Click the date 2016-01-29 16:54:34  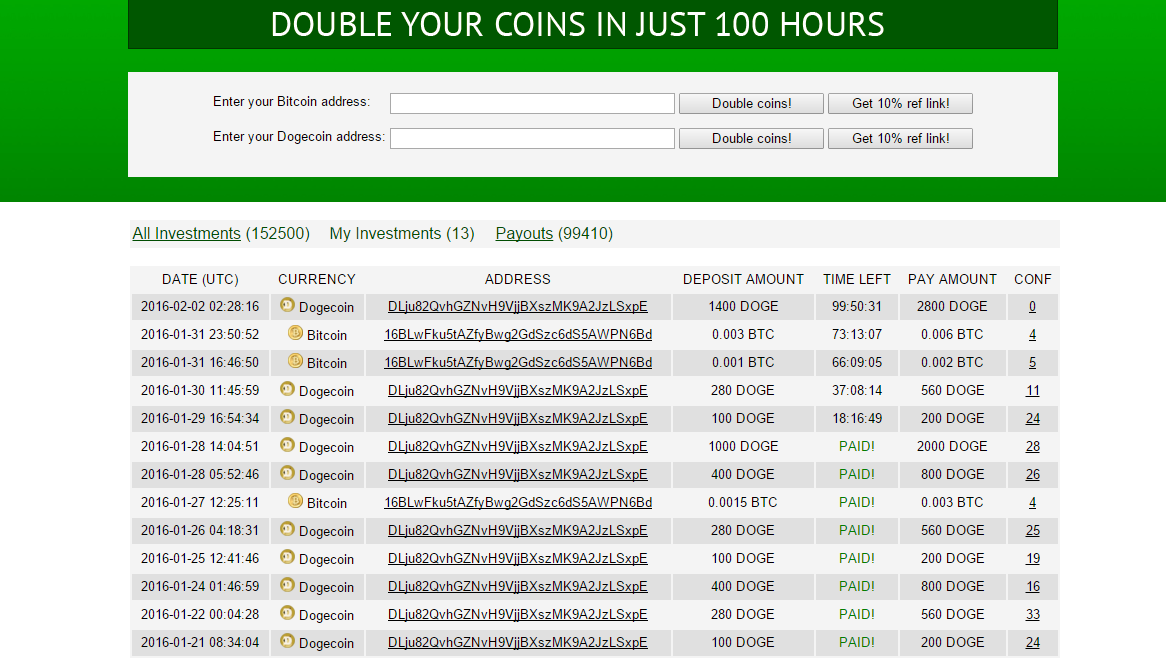tap(200, 419)
